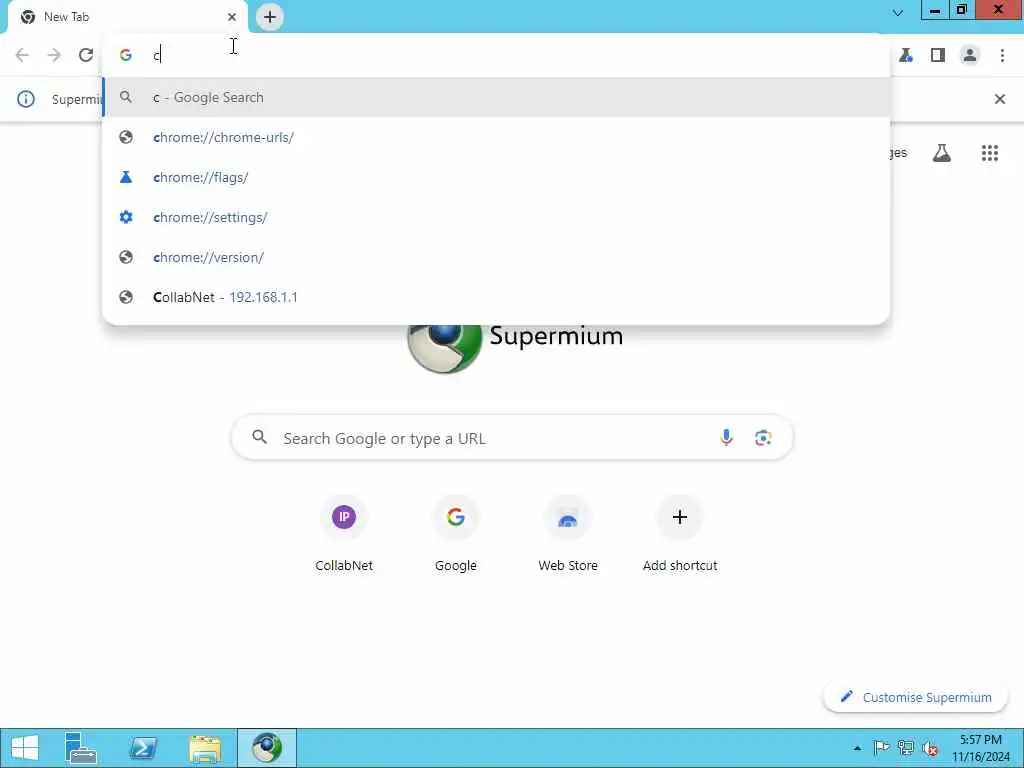The width and height of the screenshot is (1024, 768).
Task: Show hidden tray icons arrow
Action: click(857, 748)
